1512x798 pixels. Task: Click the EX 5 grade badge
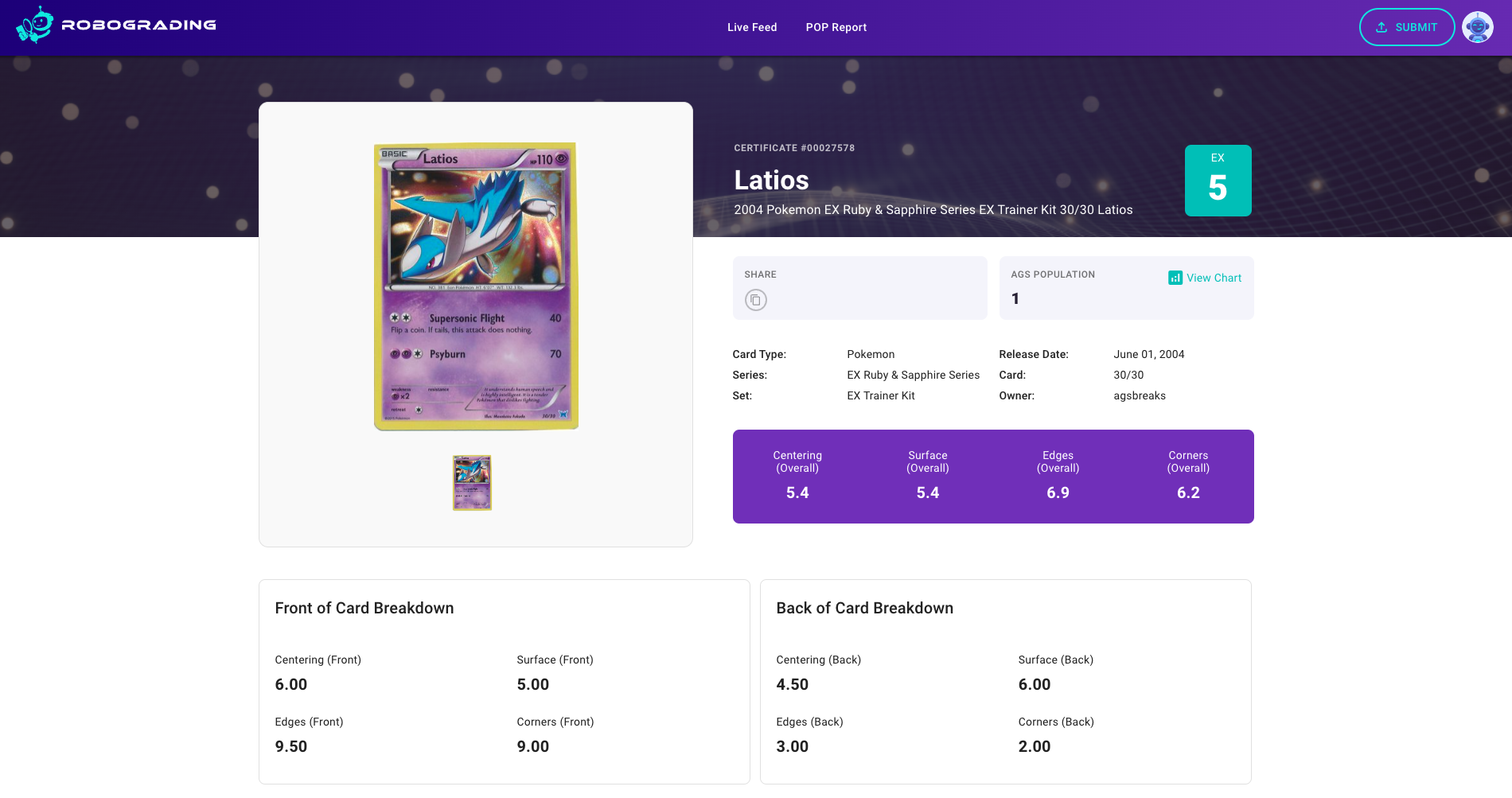pyautogui.click(x=1218, y=181)
